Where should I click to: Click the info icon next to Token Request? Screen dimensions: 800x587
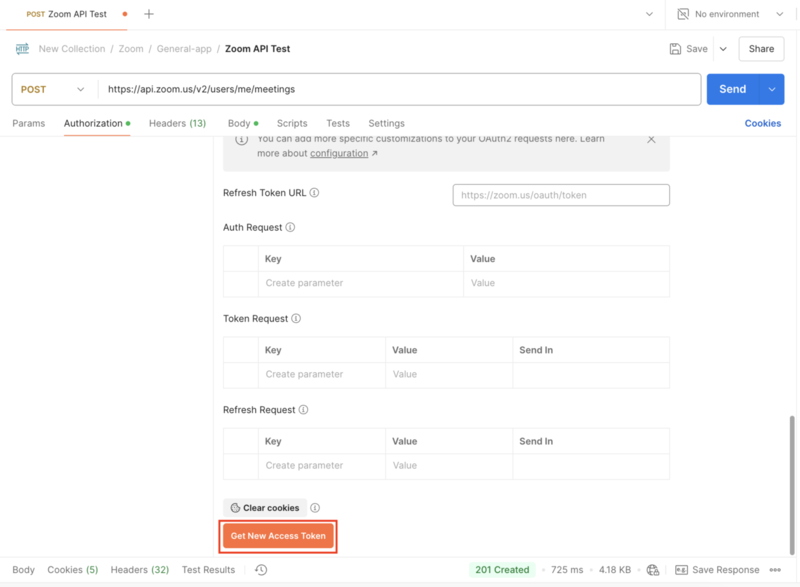[x=294, y=318]
